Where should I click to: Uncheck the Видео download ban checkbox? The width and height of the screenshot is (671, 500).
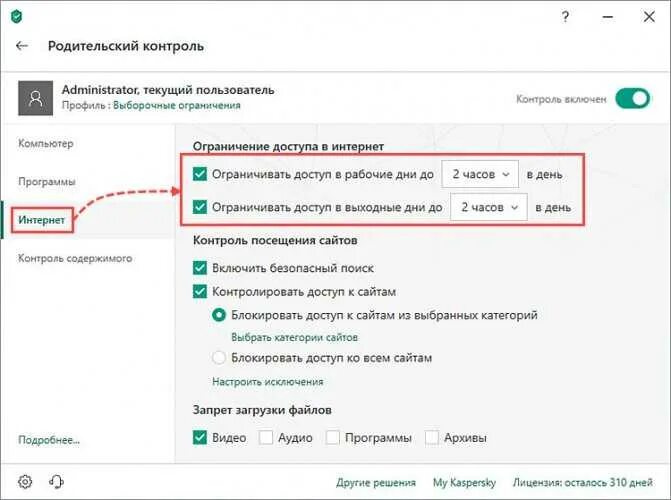coord(200,438)
